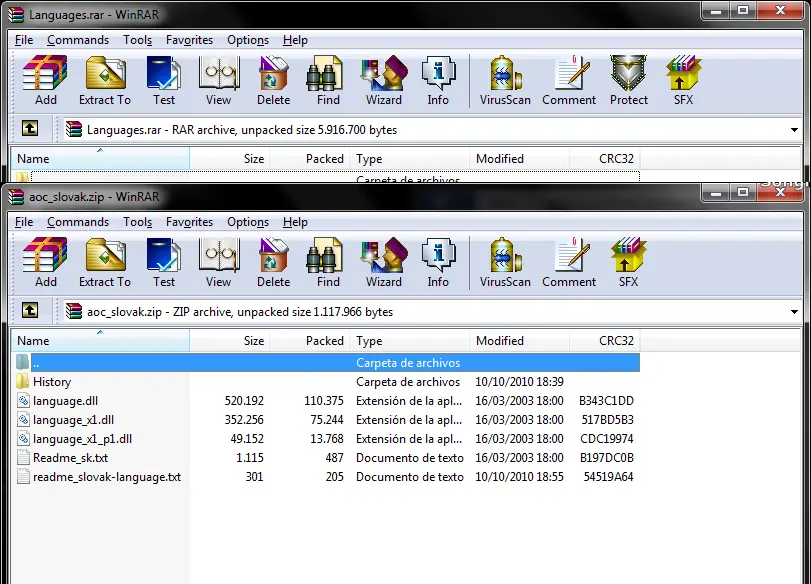Select the language_x1.dll file
The image size is (811, 584).
[x=326, y=420]
